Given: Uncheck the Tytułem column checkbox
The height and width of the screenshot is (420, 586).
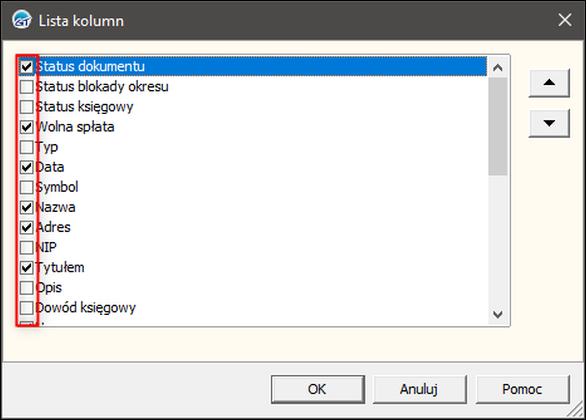Looking at the screenshot, I should [x=27, y=268].
